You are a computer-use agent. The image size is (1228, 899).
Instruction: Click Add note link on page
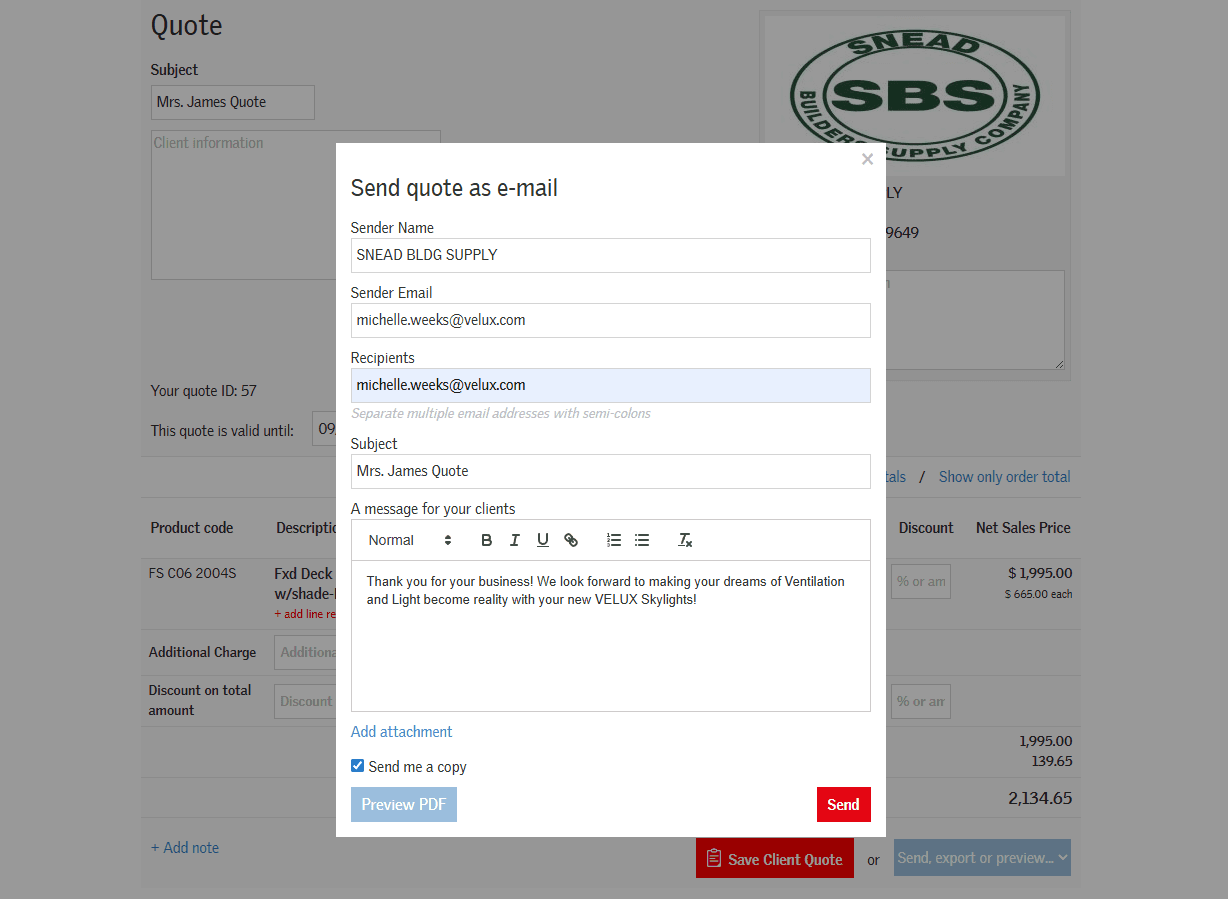[185, 848]
